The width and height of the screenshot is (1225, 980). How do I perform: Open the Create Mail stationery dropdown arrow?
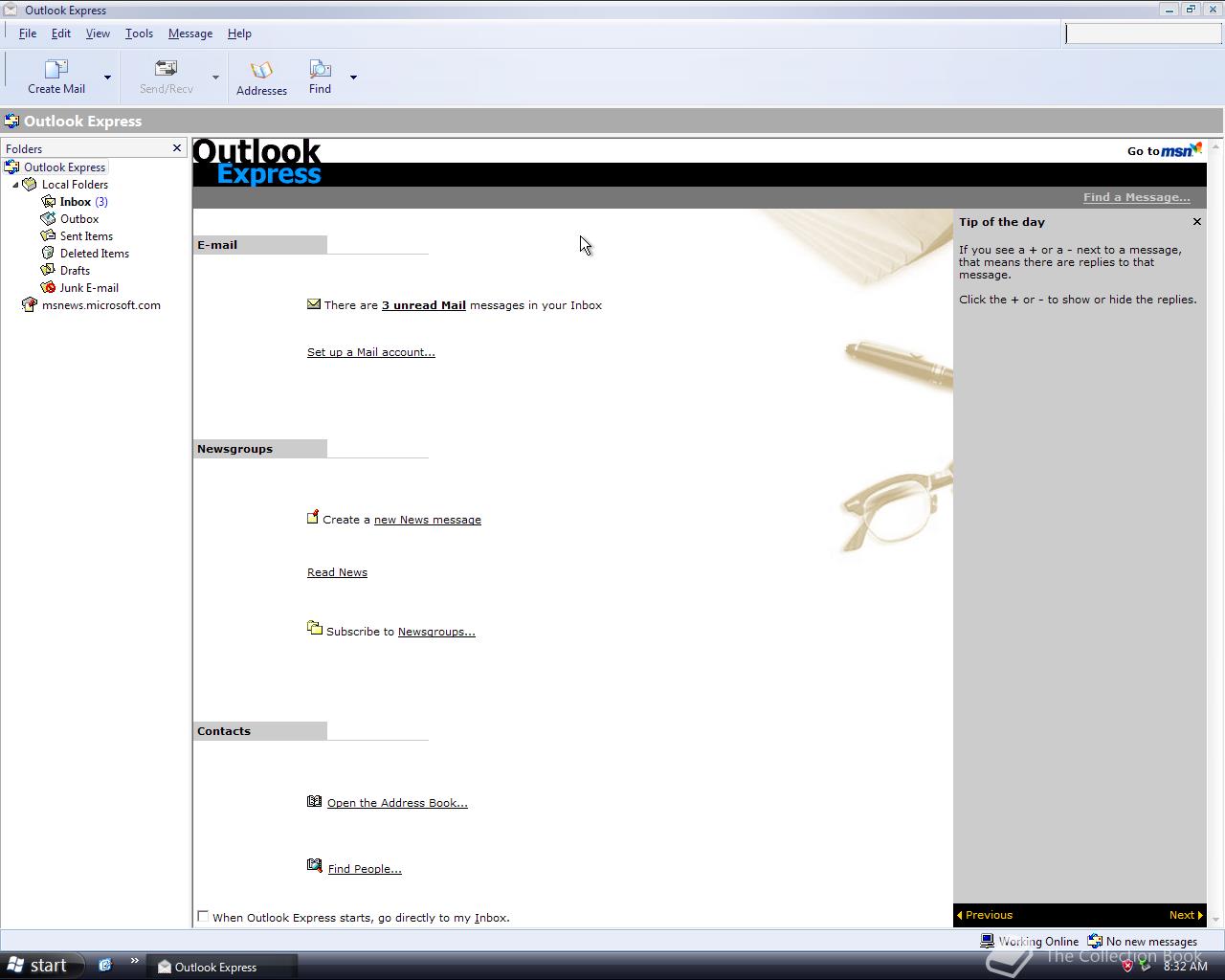(x=107, y=78)
